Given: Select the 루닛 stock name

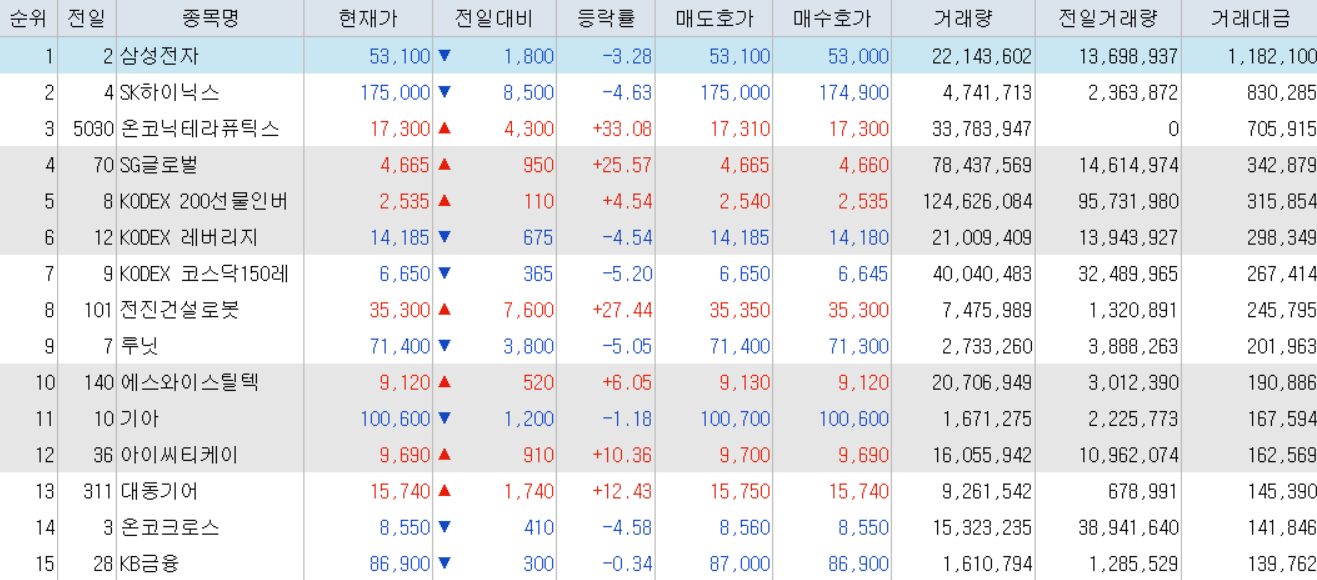Looking at the screenshot, I should pos(139,346).
